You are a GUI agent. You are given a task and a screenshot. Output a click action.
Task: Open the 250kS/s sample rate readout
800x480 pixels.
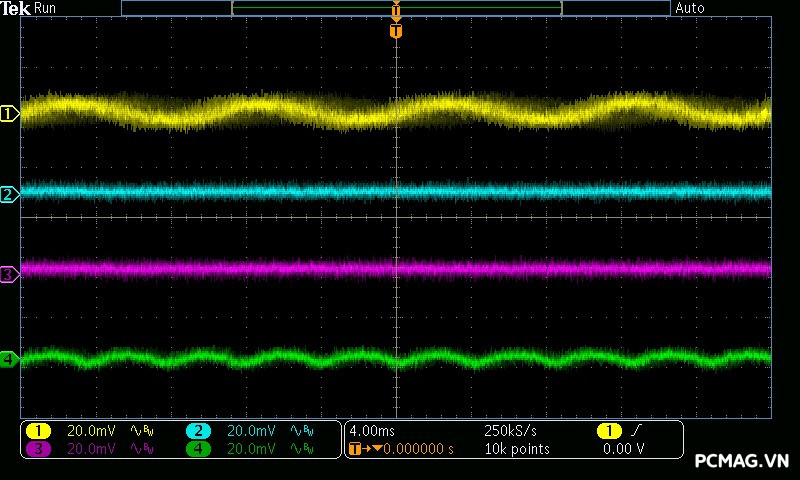tap(510, 431)
